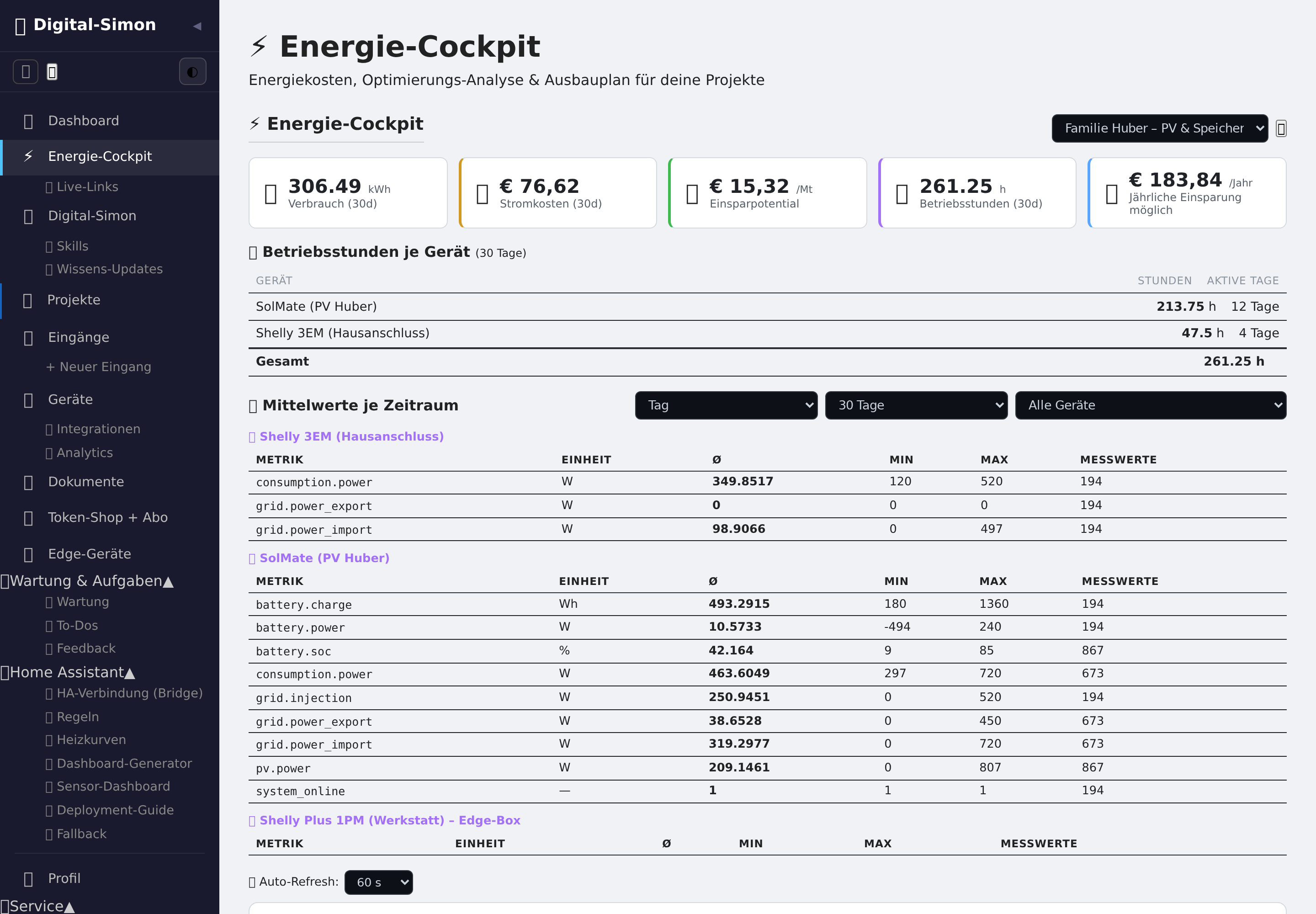
Task: Open Dokumente in the sidebar
Action: click(x=110, y=482)
